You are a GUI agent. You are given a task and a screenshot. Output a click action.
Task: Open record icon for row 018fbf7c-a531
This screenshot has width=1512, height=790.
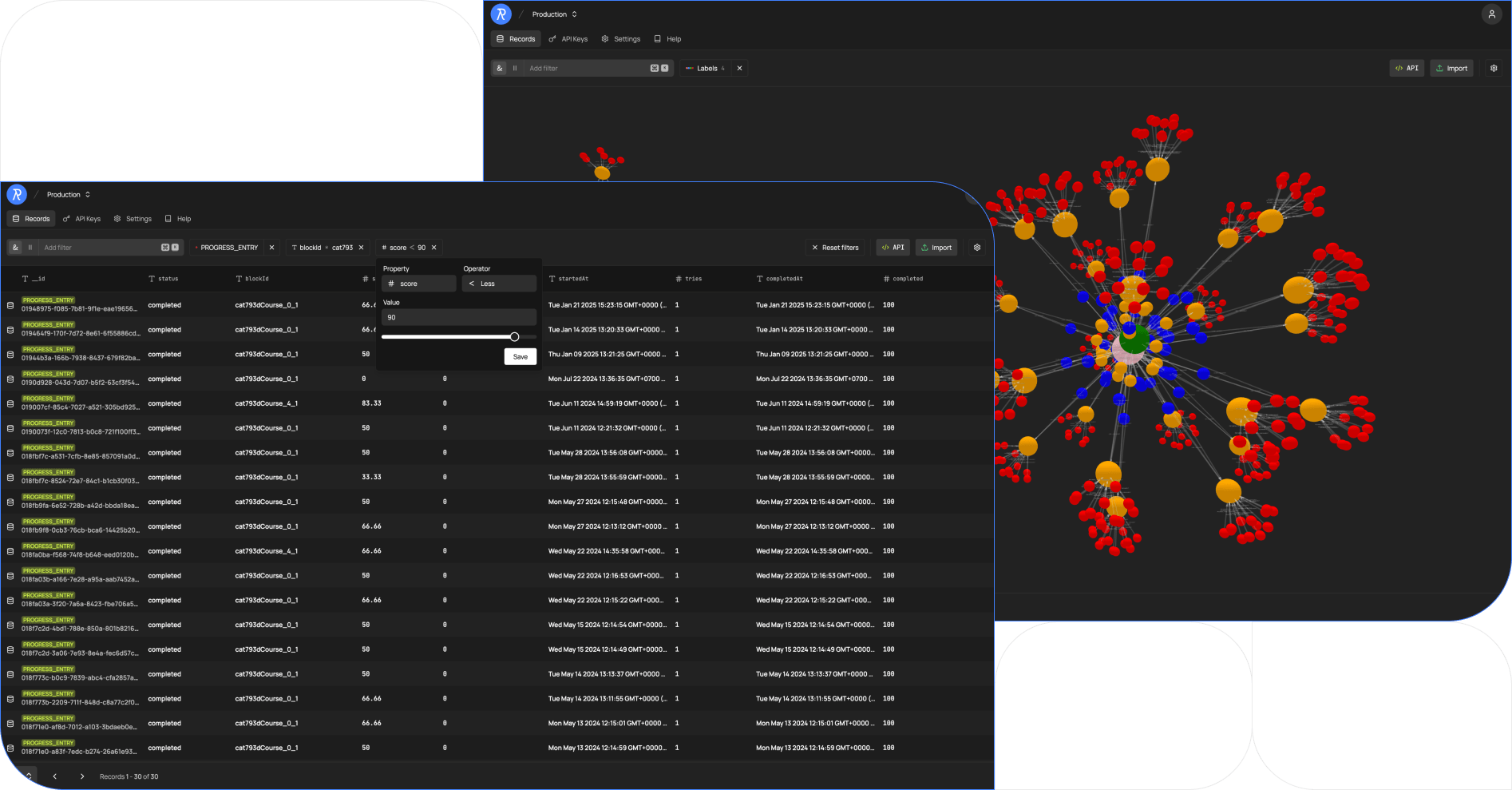click(x=10, y=453)
